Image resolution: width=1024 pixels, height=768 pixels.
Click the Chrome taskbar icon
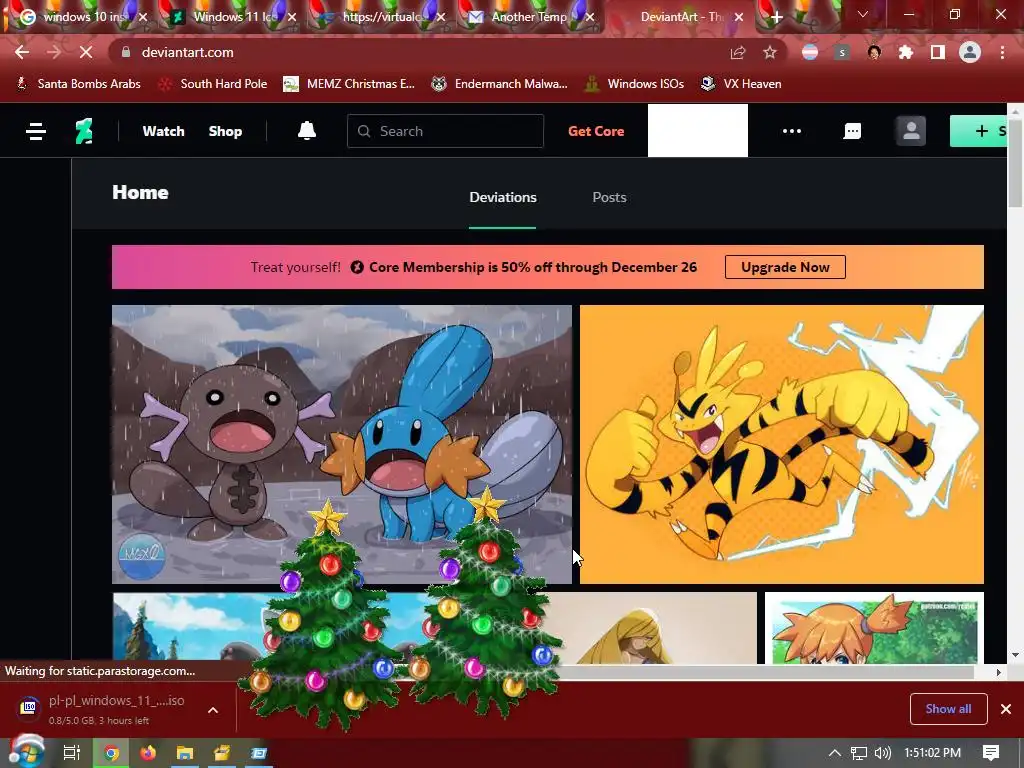[112, 753]
